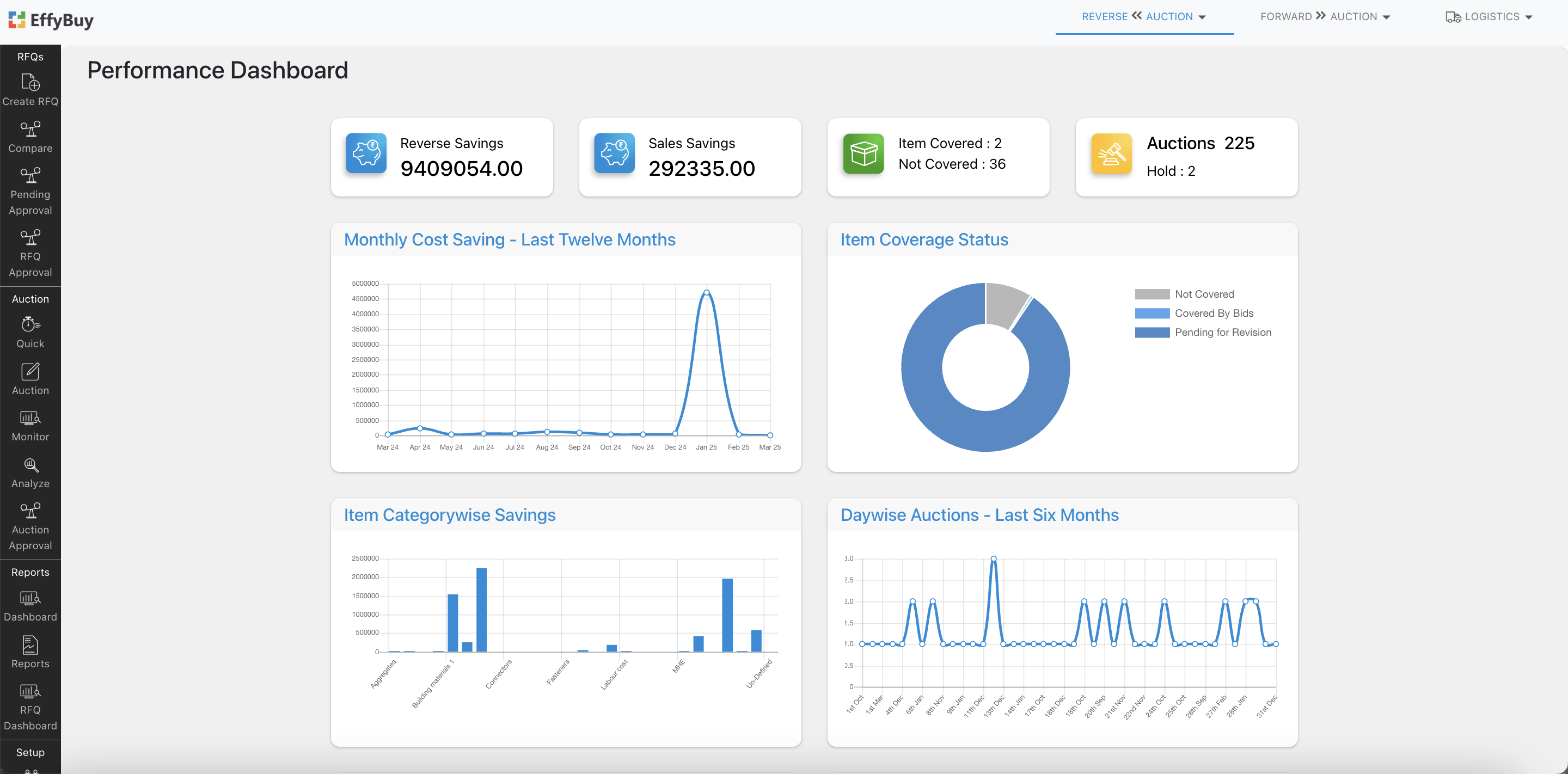Open the Logistics dropdown menu
The image size is (1568, 774).
(1489, 17)
